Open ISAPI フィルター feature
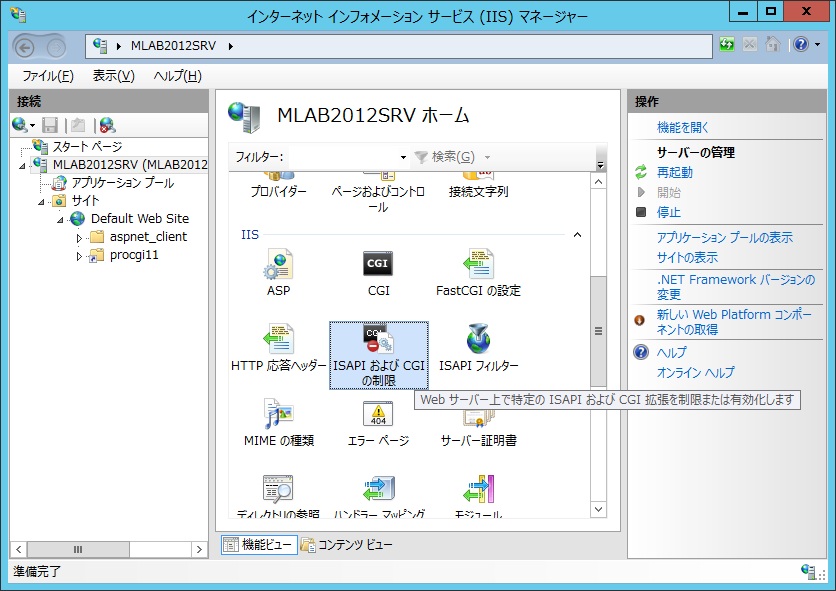This screenshot has height=591, width=836. click(478, 348)
